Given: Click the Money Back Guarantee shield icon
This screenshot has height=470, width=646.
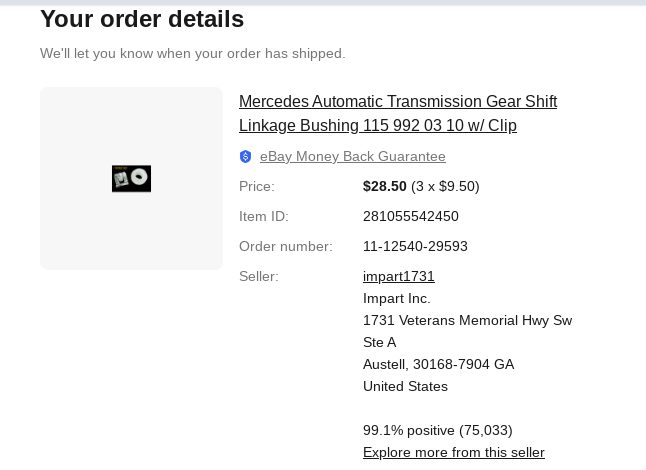Looking at the screenshot, I should [246, 157].
